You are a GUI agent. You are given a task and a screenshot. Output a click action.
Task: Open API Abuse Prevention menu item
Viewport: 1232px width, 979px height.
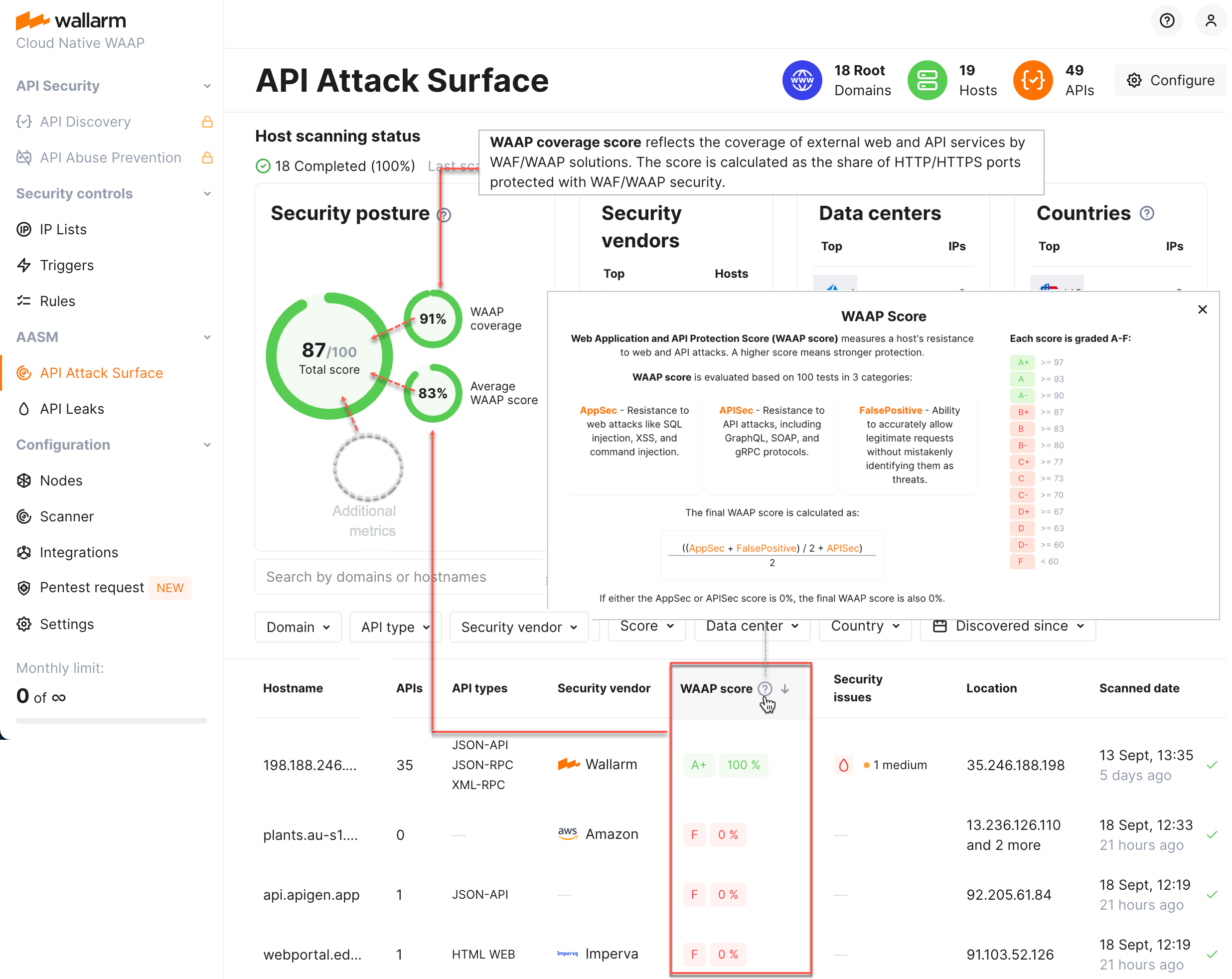pos(110,157)
